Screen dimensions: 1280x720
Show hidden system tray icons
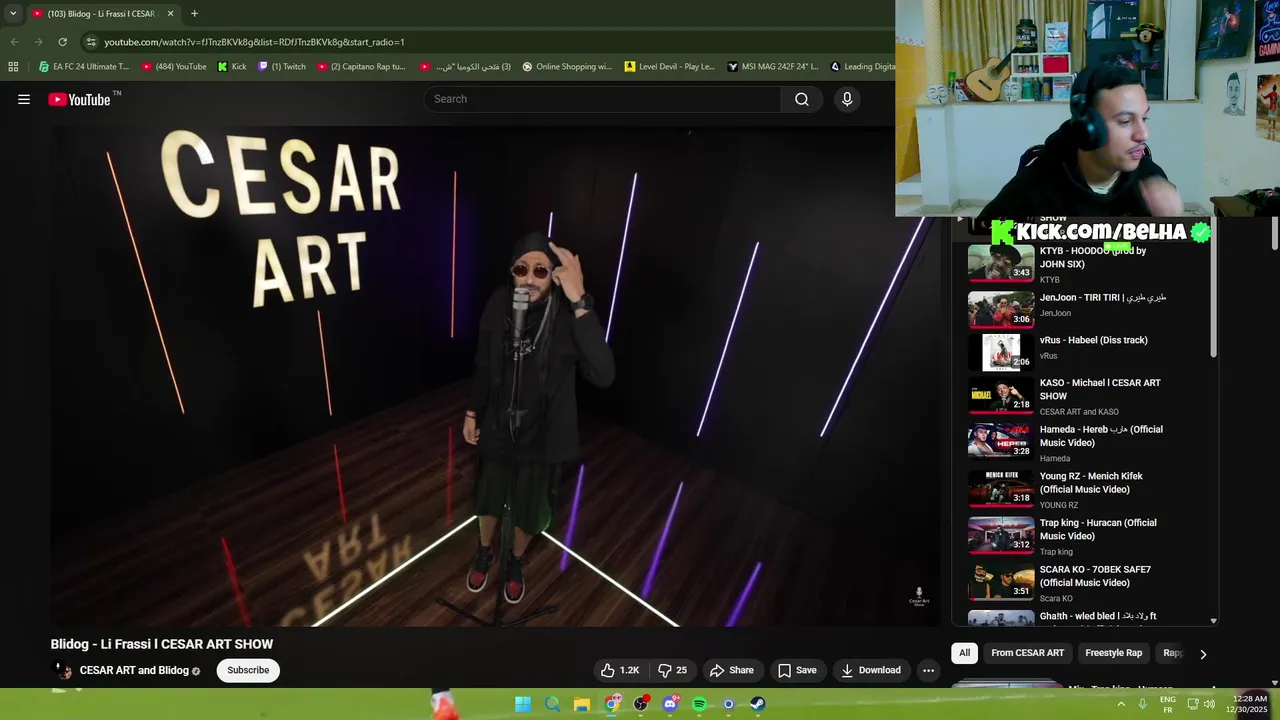pos(1121,704)
